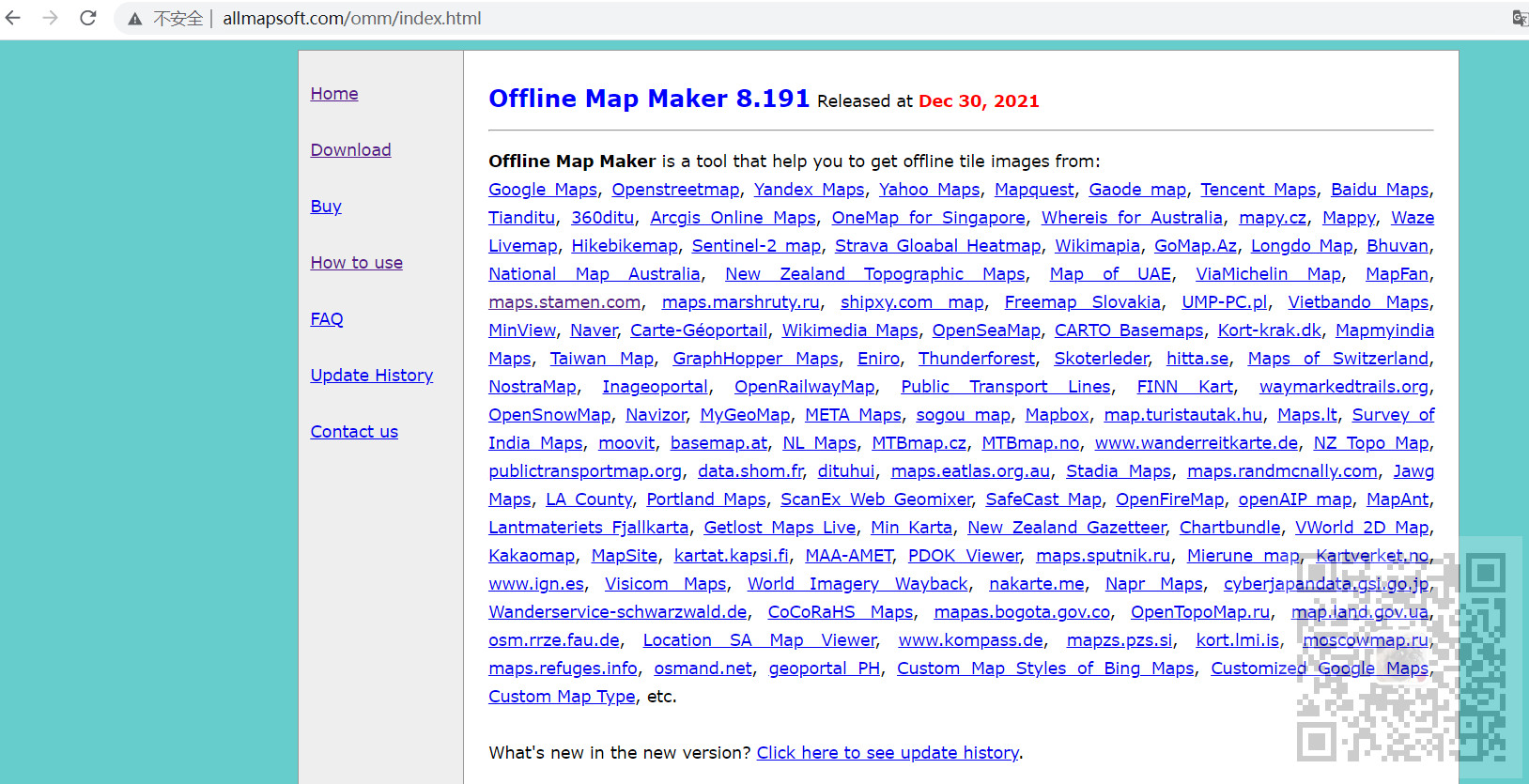
Task: Click the translate page icon in address bar
Action: [1520, 18]
